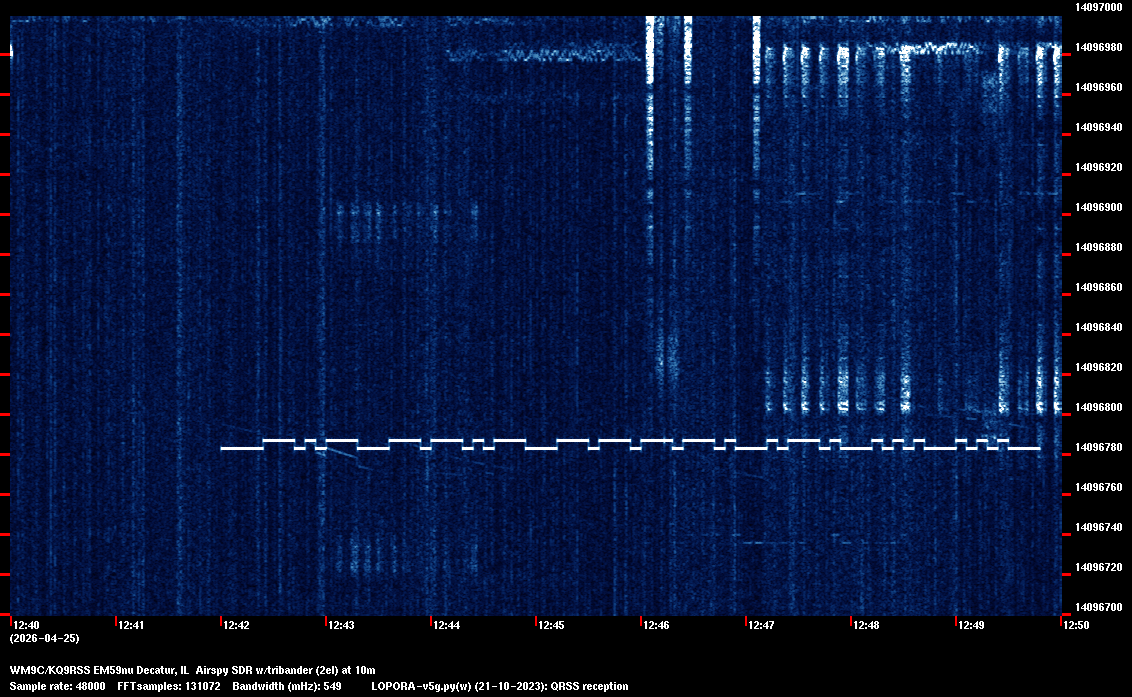Click frequency label 14096800
This screenshot has height=697, width=1132.
pyautogui.click(x=1099, y=407)
